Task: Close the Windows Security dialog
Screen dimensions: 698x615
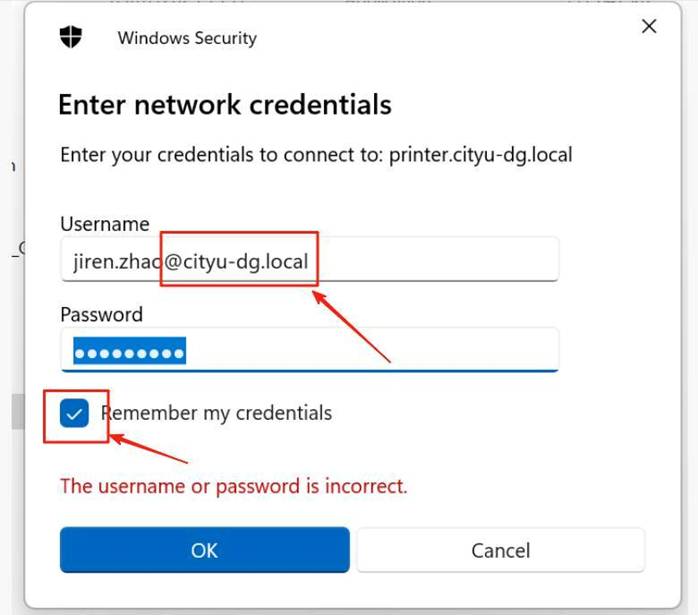Action: [x=649, y=27]
